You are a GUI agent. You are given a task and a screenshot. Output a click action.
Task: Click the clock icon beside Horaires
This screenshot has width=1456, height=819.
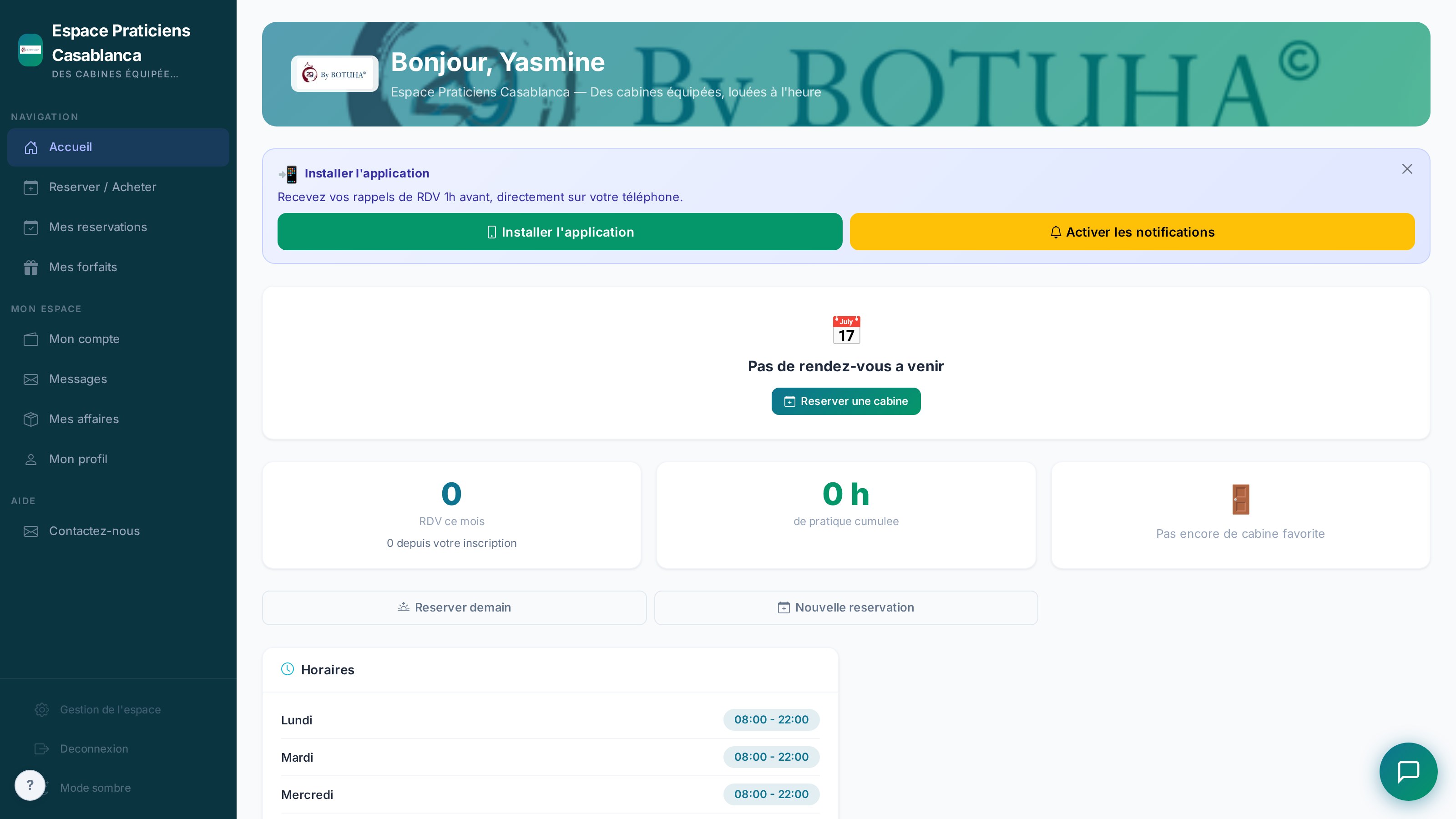tap(288, 670)
